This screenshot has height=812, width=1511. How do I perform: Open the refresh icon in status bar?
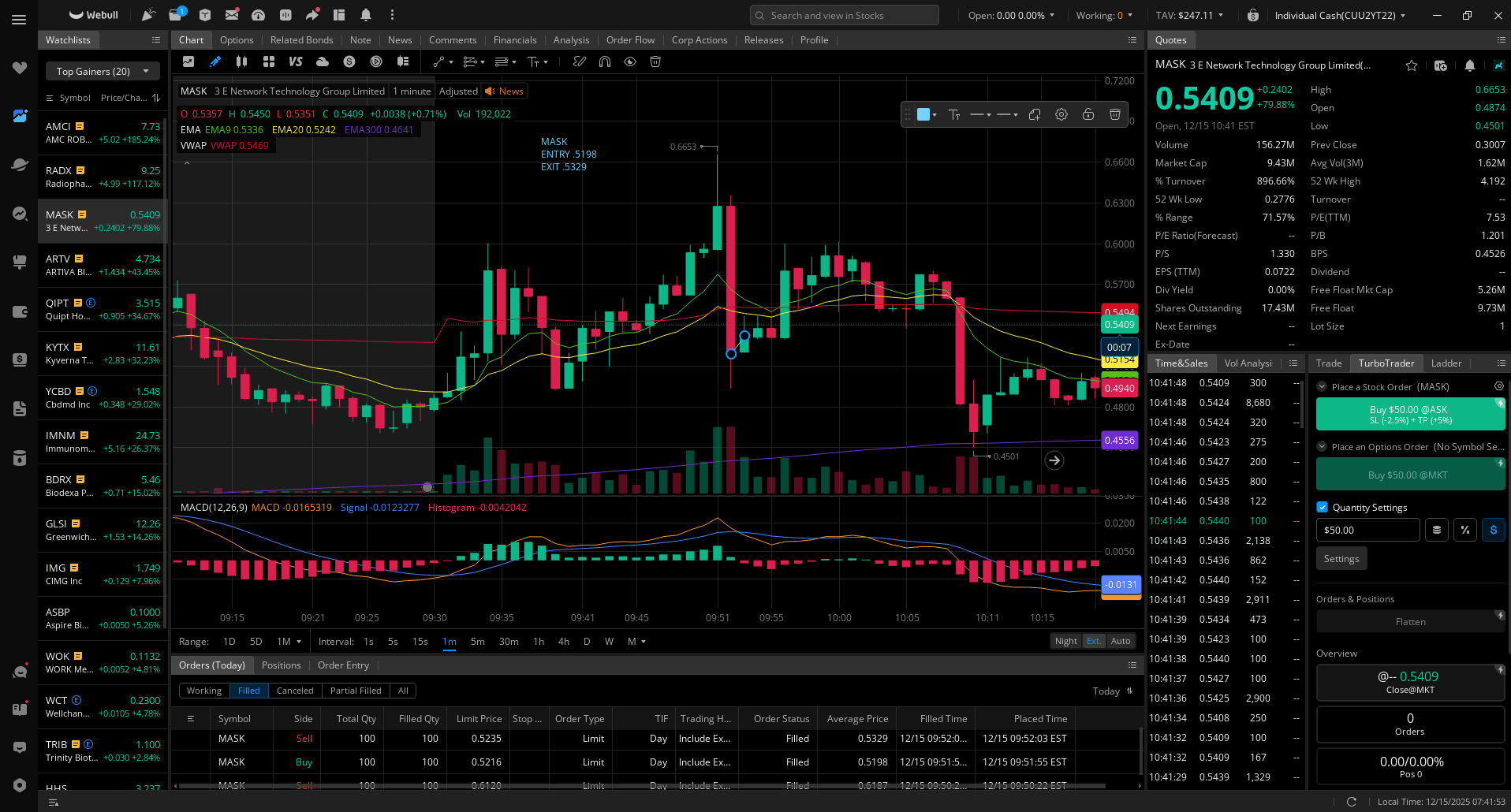1352,802
